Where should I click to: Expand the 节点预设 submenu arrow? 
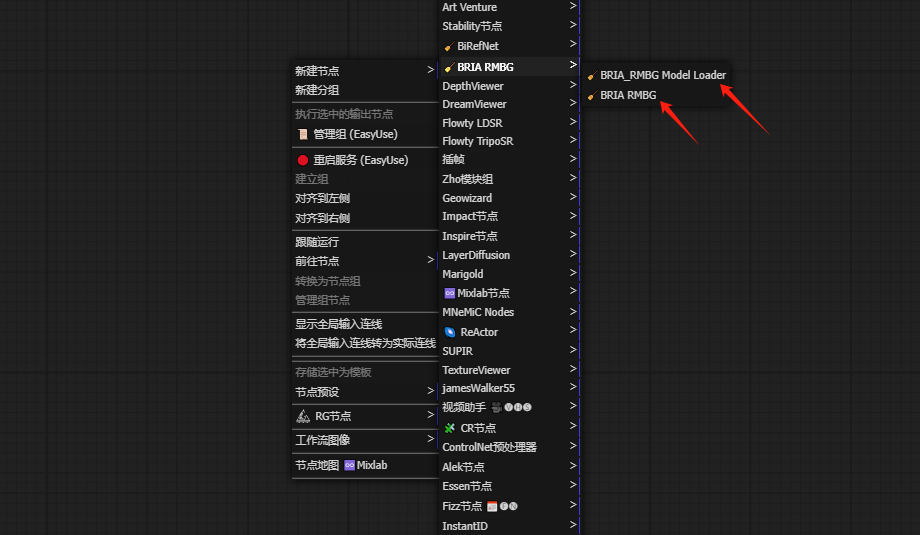coord(431,391)
